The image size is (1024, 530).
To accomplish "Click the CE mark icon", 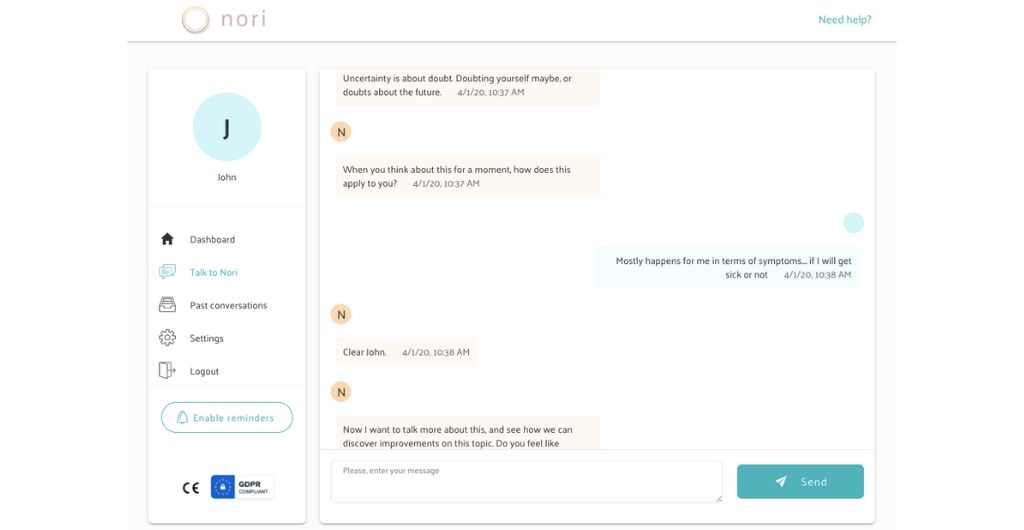I will (x=190, y=488).
